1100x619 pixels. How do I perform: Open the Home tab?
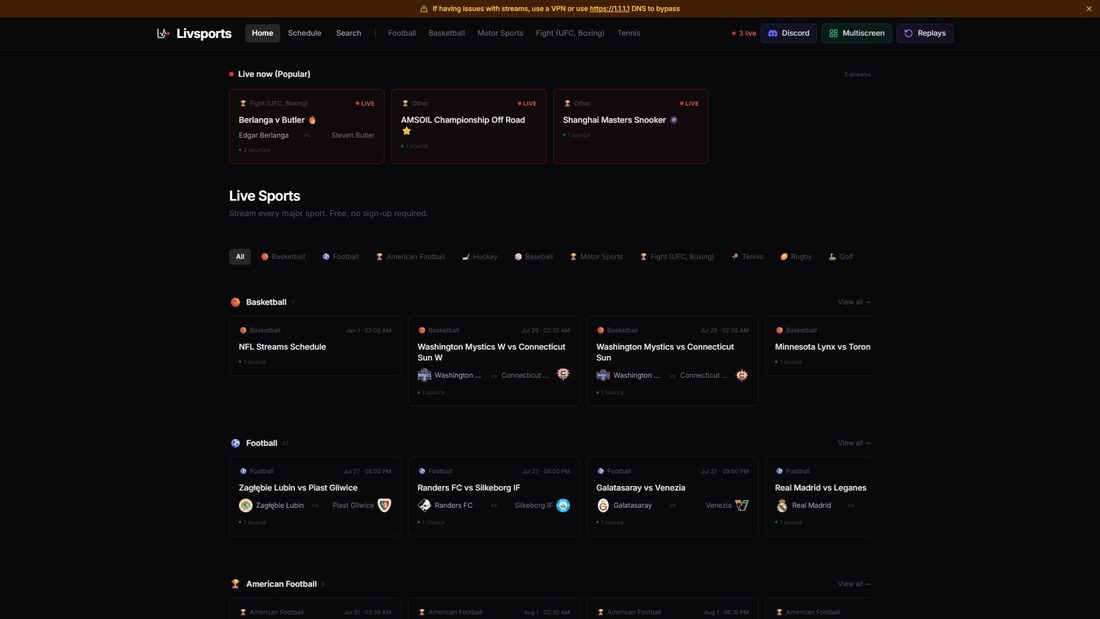click(x=262, y=33)
